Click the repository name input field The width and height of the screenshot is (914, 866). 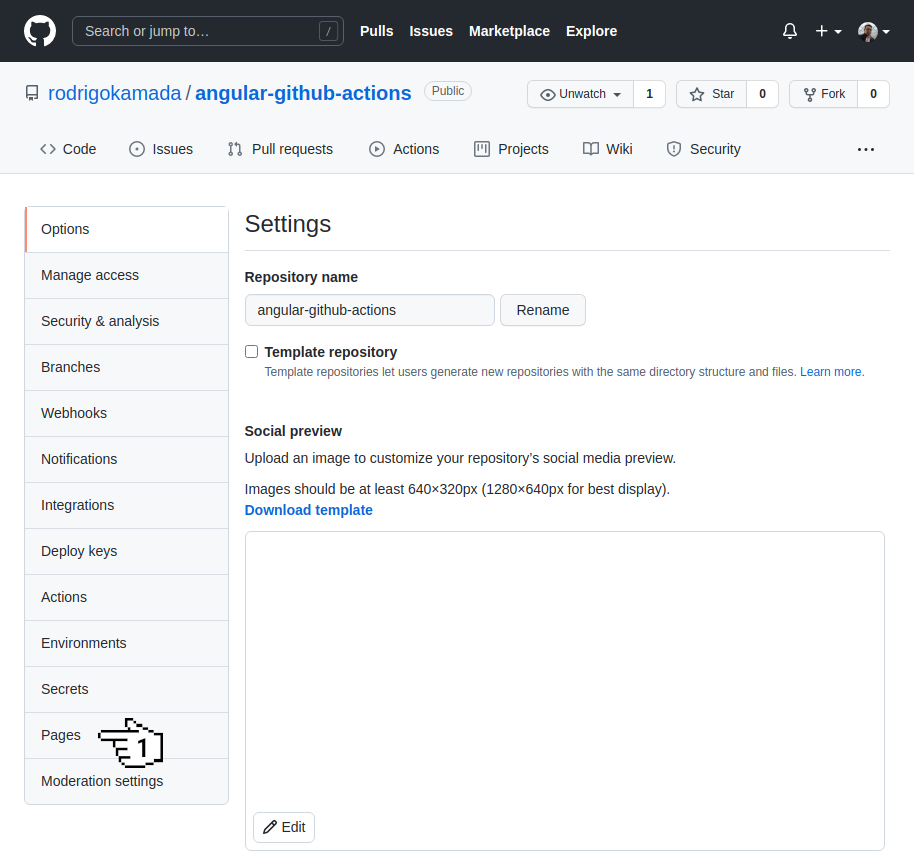370,310
